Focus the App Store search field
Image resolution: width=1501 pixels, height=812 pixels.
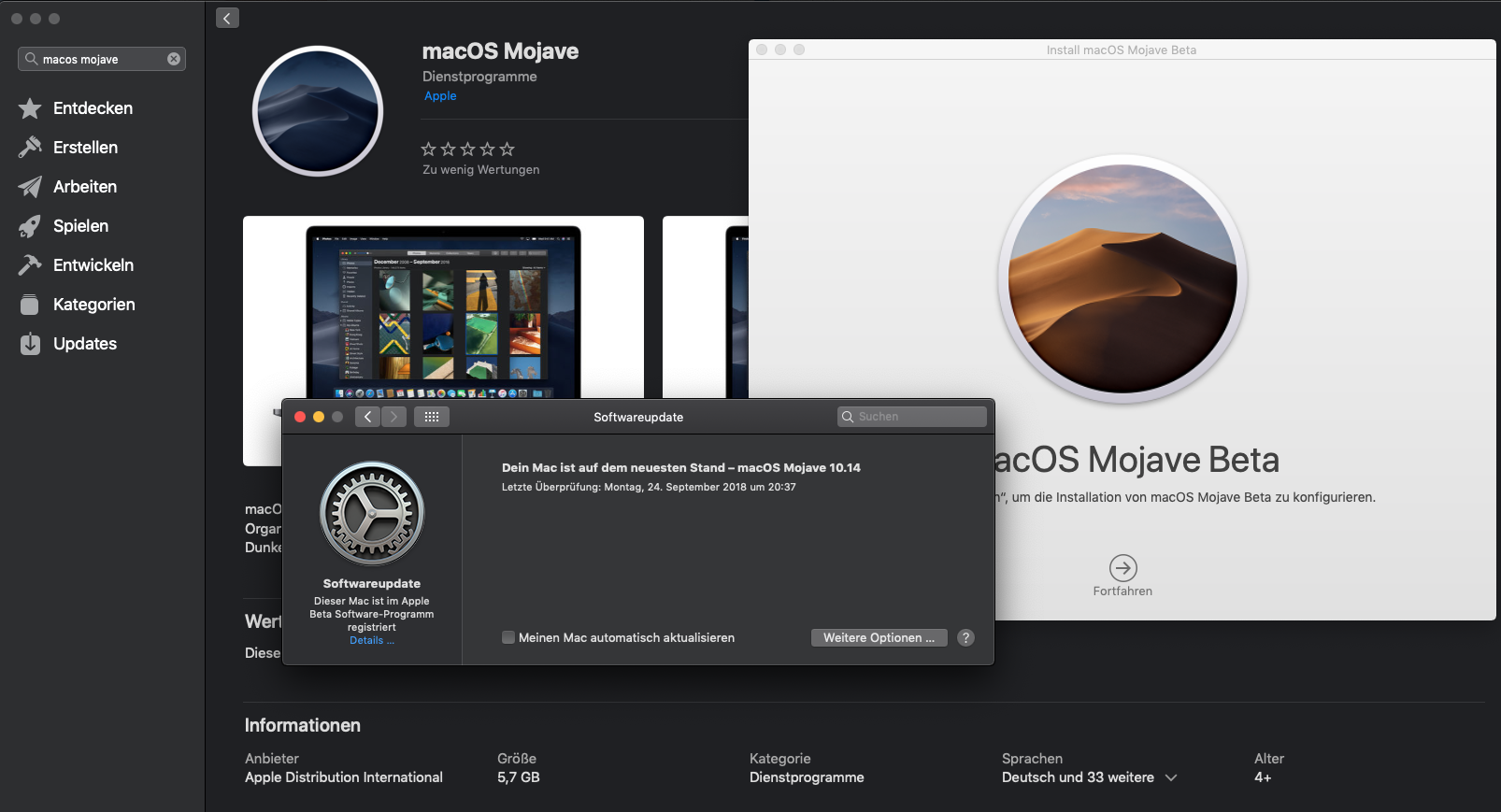[x=102, y=59]
